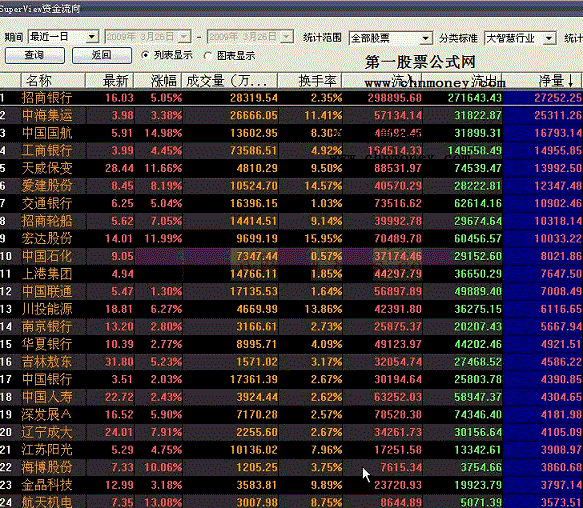Select 图表显示 chart display radio button
This screenshot has height=508, width=583.
pos(208,56)
